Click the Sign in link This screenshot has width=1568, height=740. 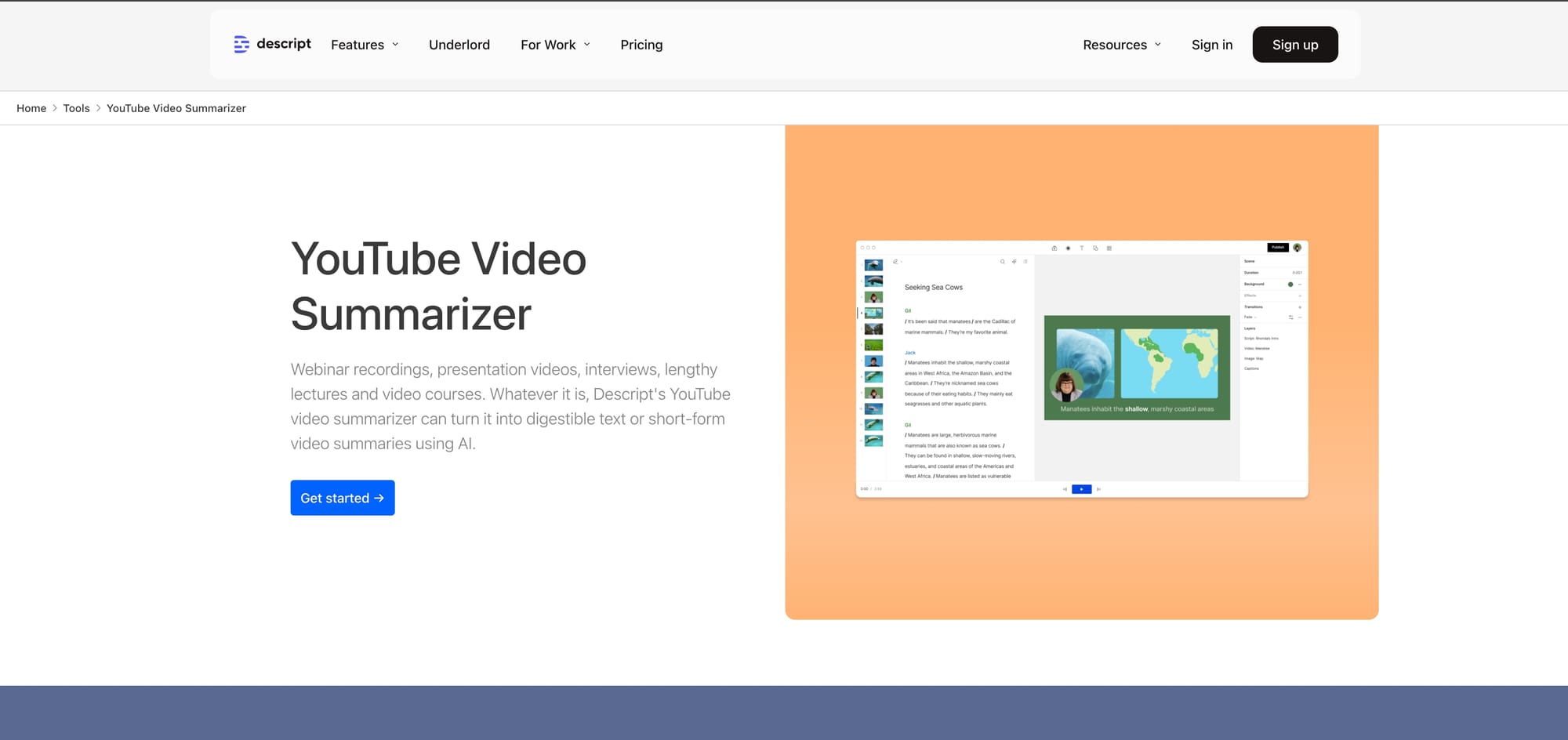click(x=1212, y=45)
